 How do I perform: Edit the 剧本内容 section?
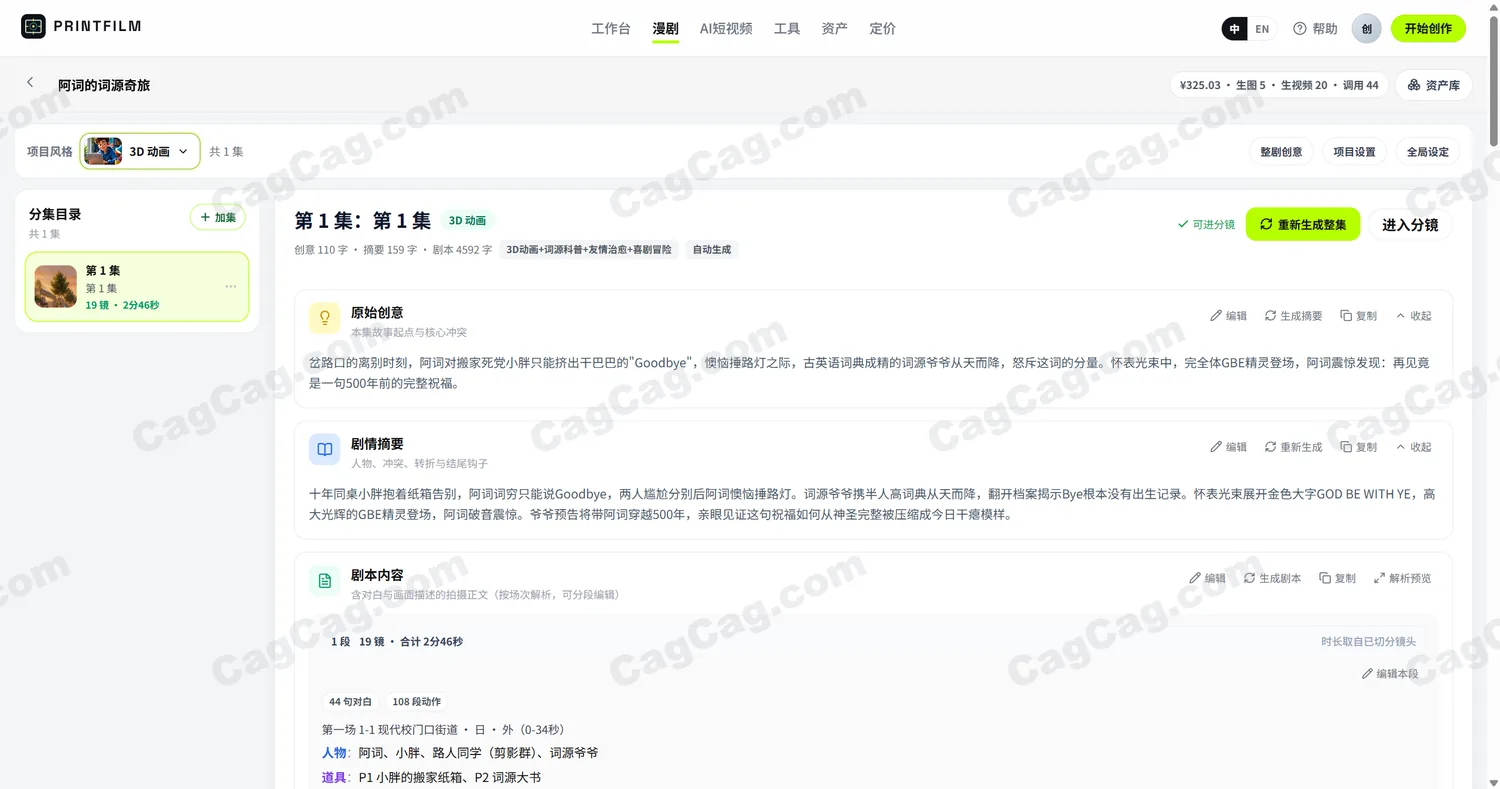(1207, 578)
